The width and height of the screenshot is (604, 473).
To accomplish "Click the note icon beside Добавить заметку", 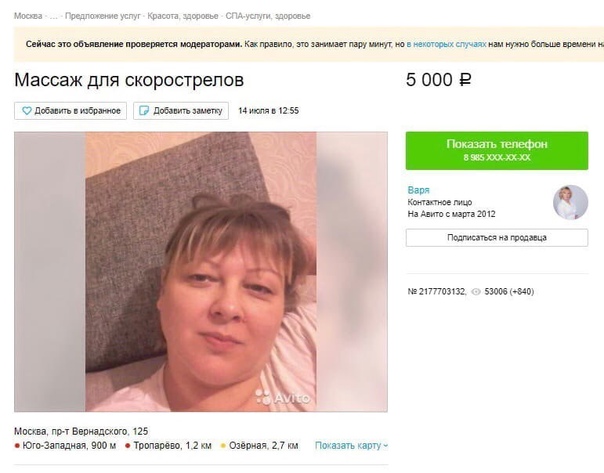I will pyautogui.click(x=144, y=111).
